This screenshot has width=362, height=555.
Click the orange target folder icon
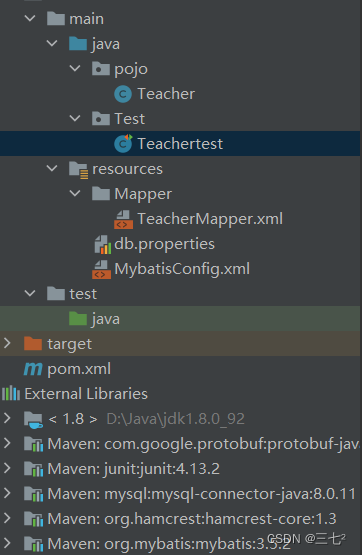coord(33,344)
